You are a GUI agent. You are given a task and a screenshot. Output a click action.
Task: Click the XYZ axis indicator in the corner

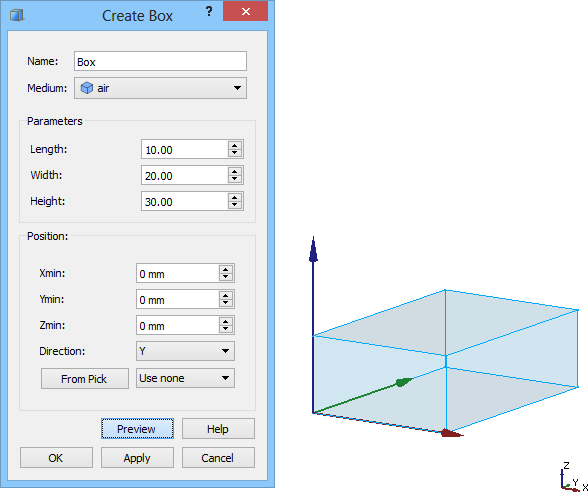(573, 477)
